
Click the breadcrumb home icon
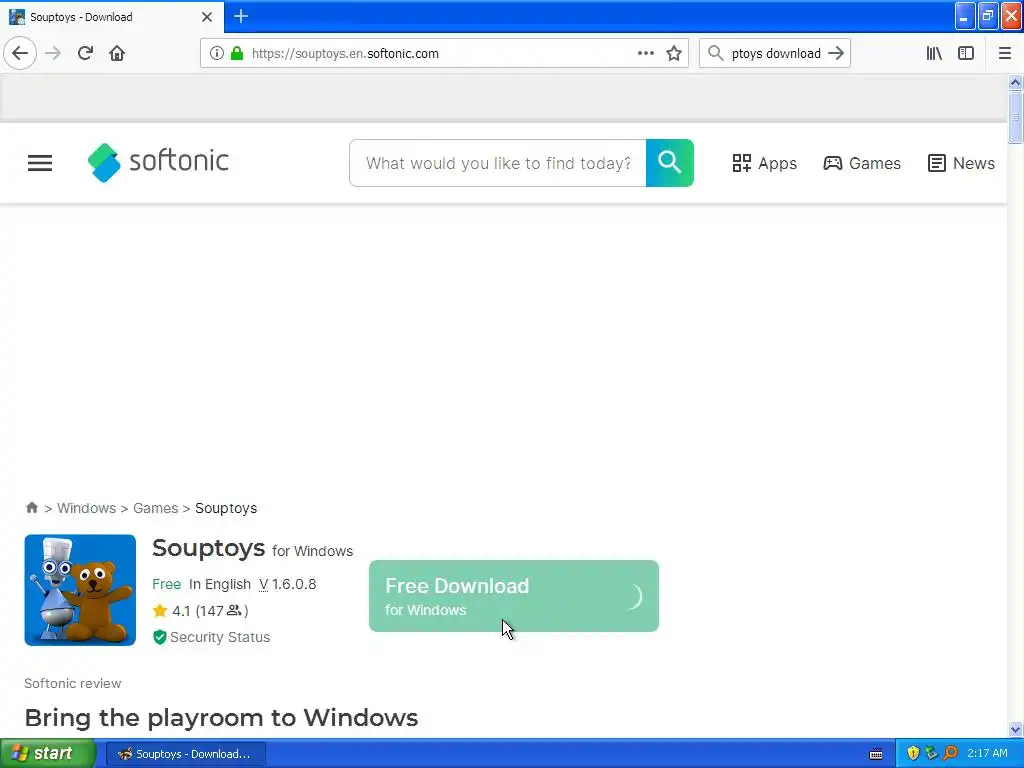pyautogui.click(x=31, y=507)
